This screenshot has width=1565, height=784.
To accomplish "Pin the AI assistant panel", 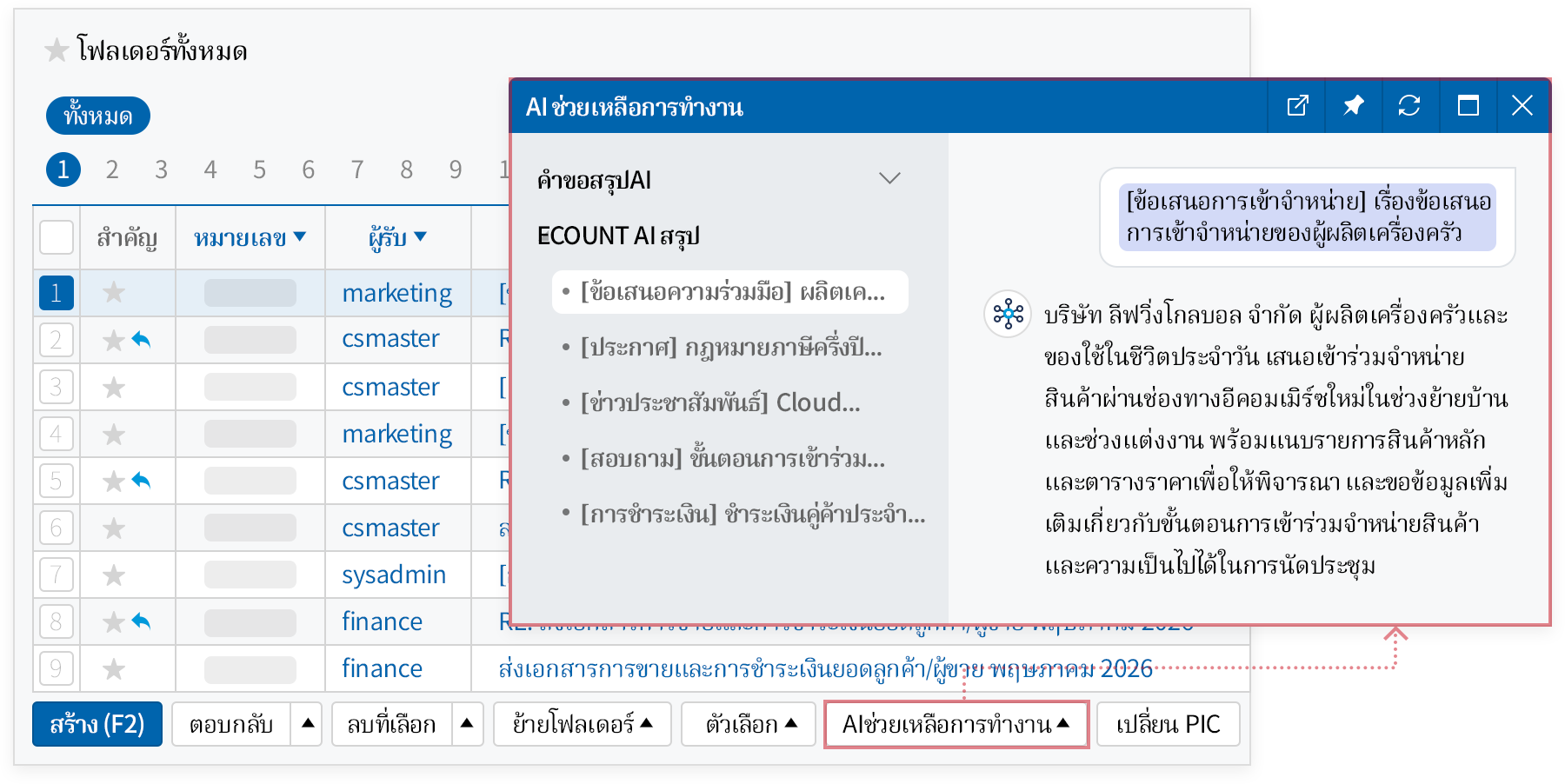I will click(x=1353, y=106).
